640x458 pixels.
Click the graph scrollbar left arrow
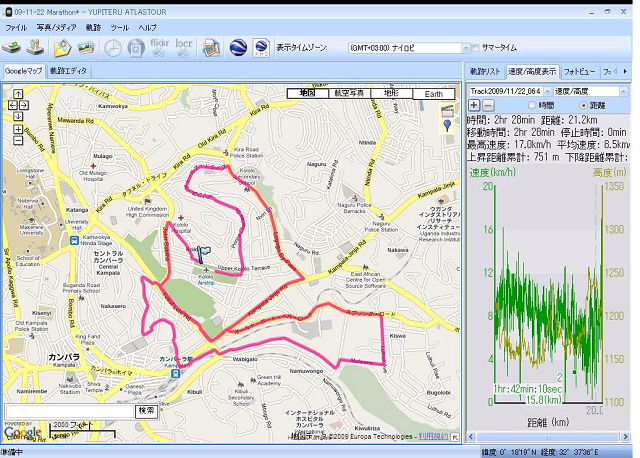[x=471, y=437]
